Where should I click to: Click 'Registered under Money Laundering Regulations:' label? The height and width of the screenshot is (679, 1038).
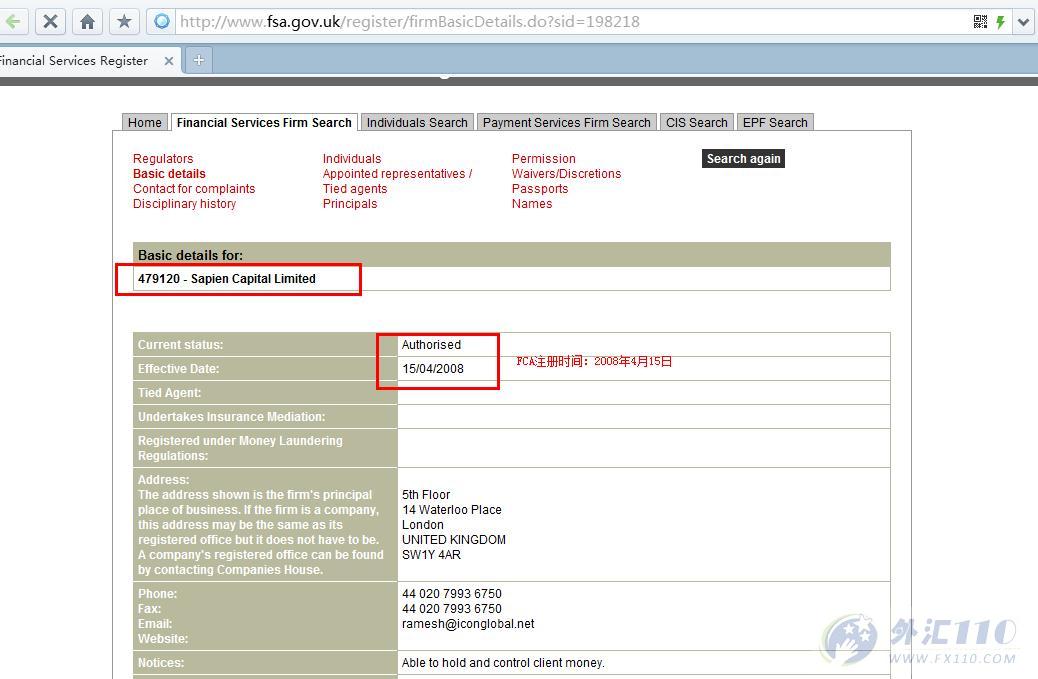point(240,448)
